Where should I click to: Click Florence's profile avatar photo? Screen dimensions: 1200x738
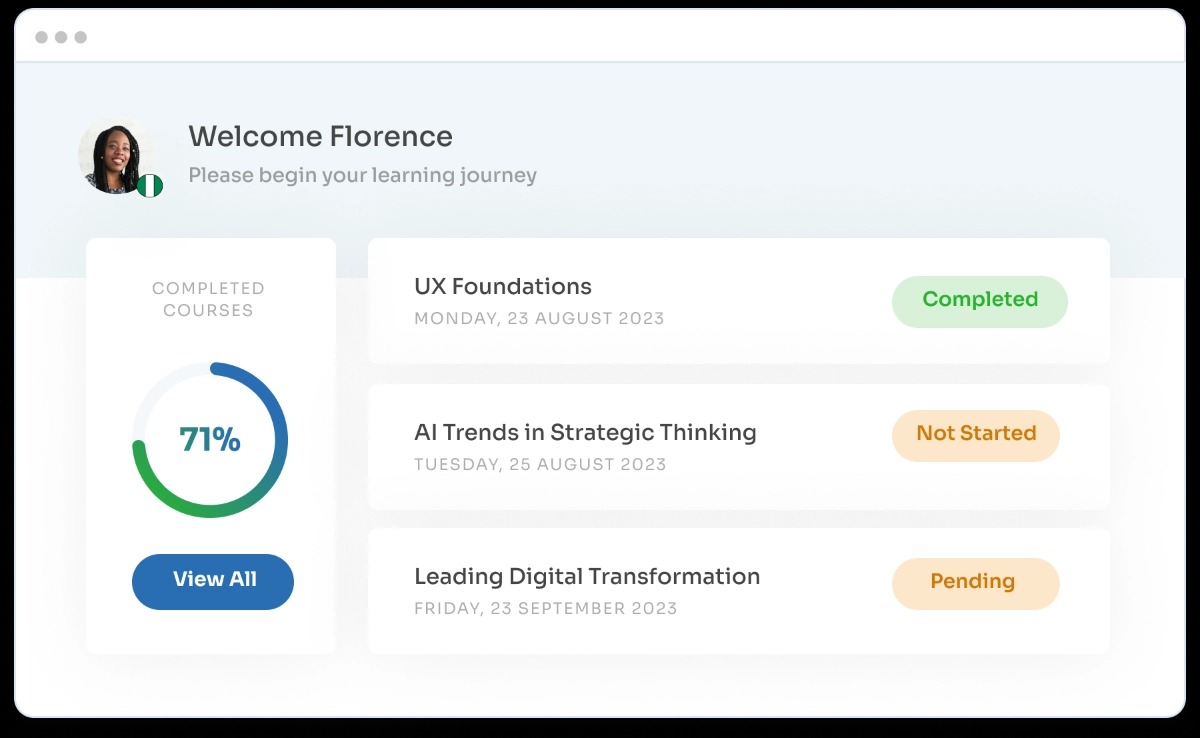click(114, 156)
